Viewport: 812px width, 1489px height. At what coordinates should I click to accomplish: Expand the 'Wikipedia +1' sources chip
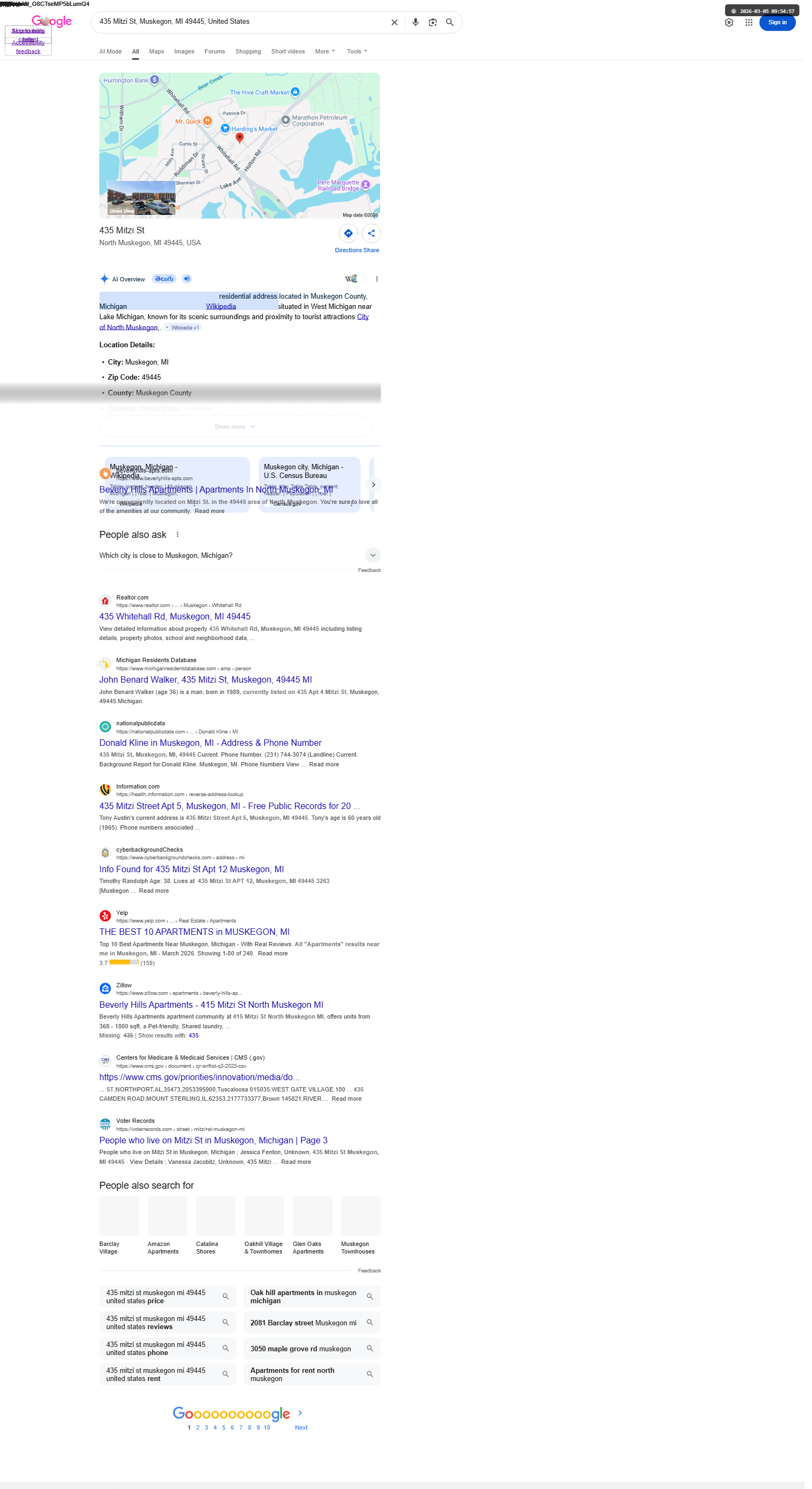(x=182, y=328)
